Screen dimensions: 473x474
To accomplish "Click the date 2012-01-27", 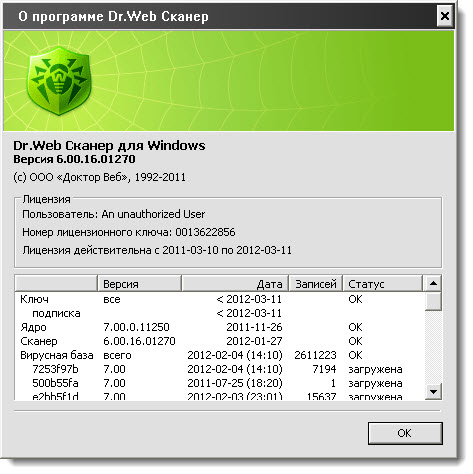I will pos(254,341).
